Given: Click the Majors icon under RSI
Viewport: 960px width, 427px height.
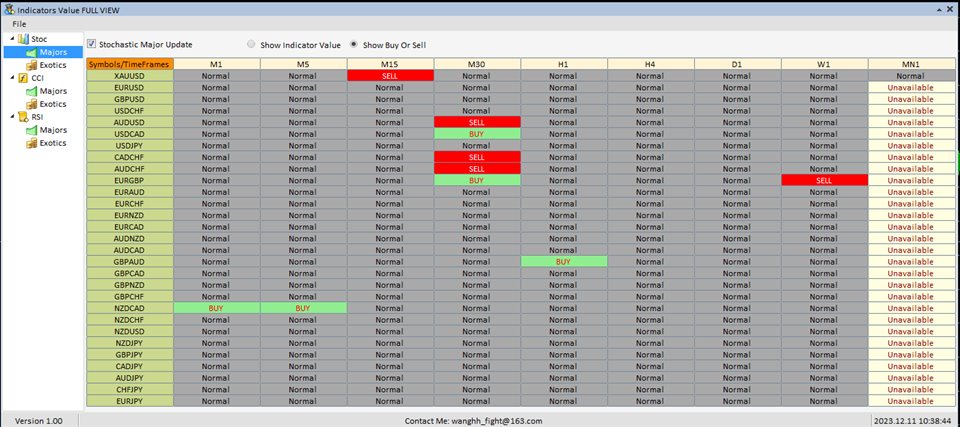Looking at the screenshot, I should click(x=31, y=130).
